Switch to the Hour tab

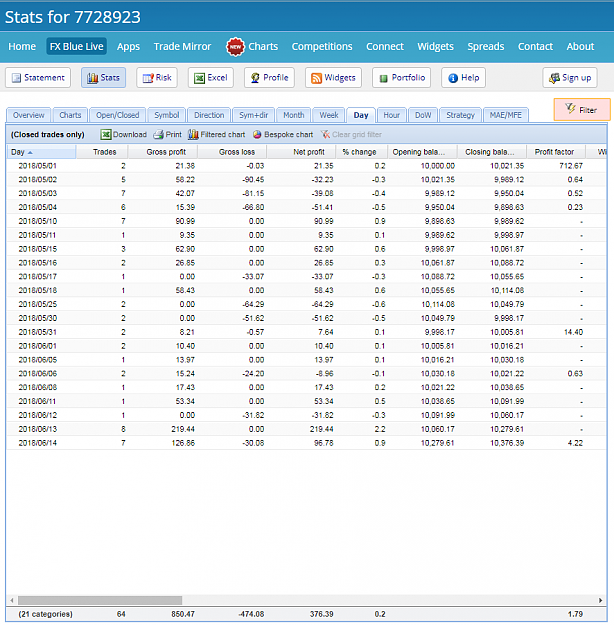tap(392, 115)
